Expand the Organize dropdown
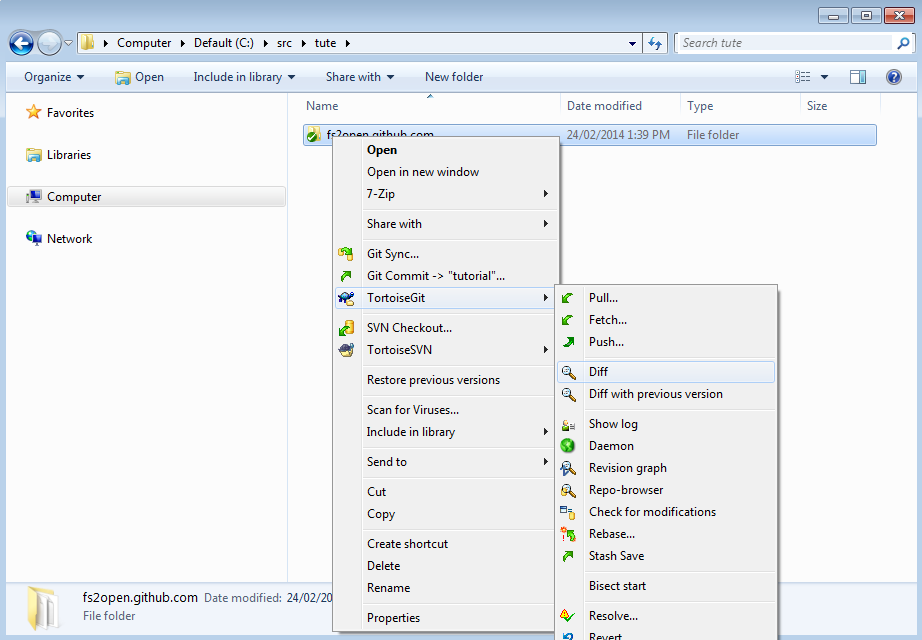The image size is (922, 640). (x=54, y=77)
